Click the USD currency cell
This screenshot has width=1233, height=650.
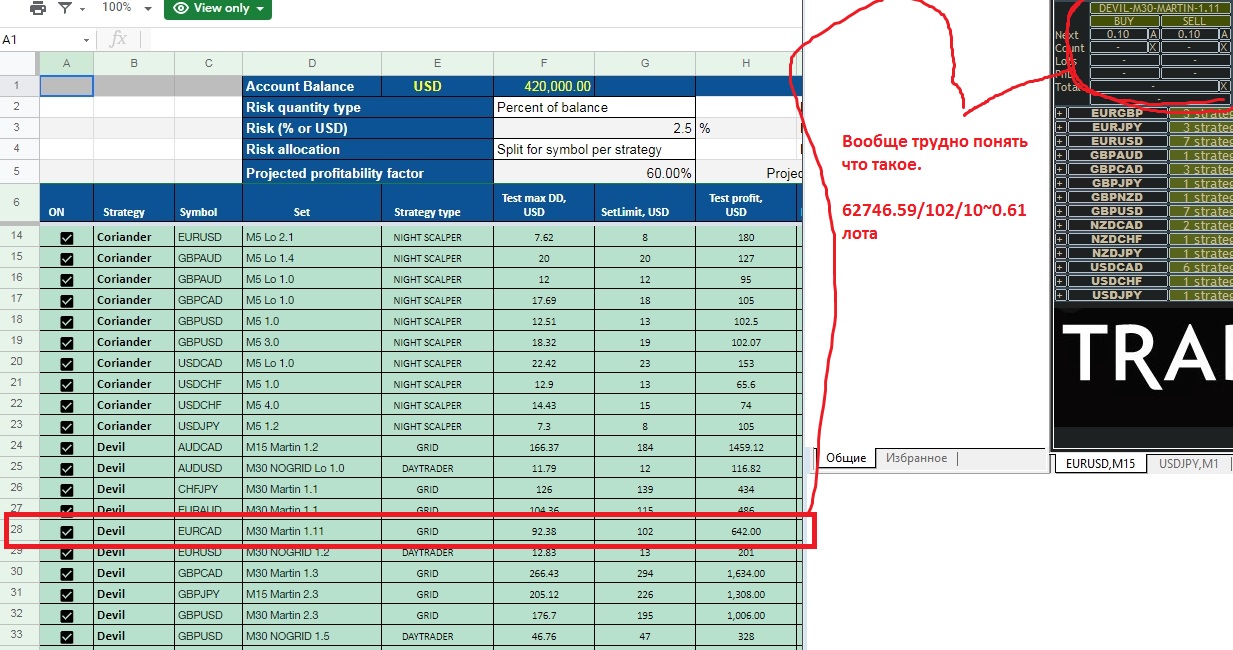point(437,87)
